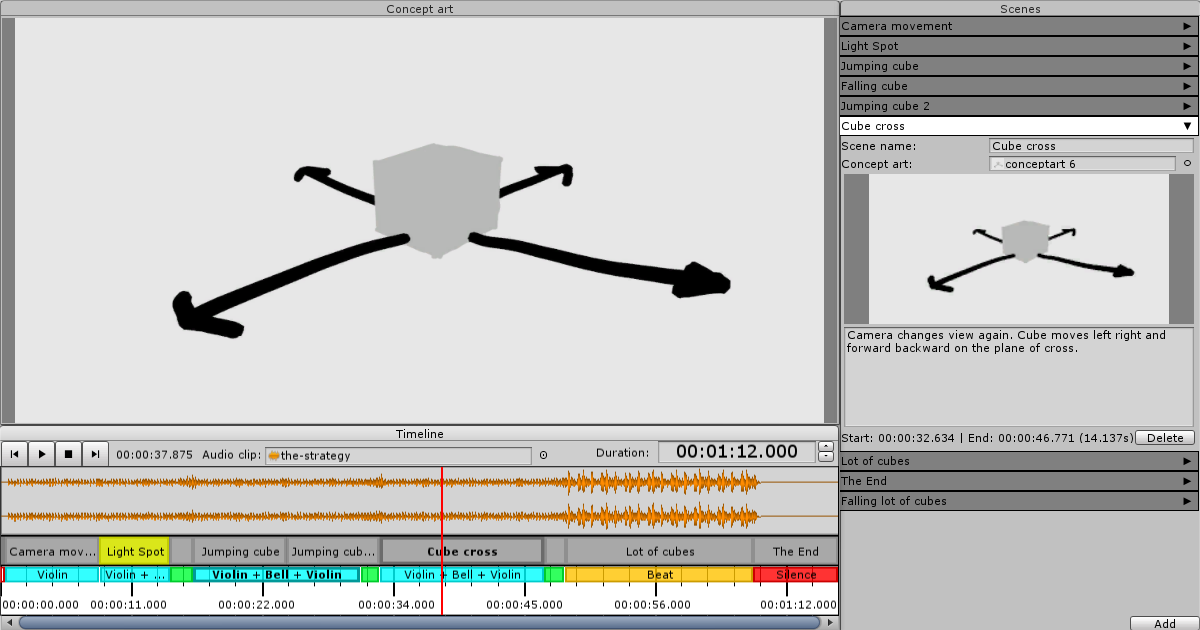Expand The End scene

click(1188, 481)
